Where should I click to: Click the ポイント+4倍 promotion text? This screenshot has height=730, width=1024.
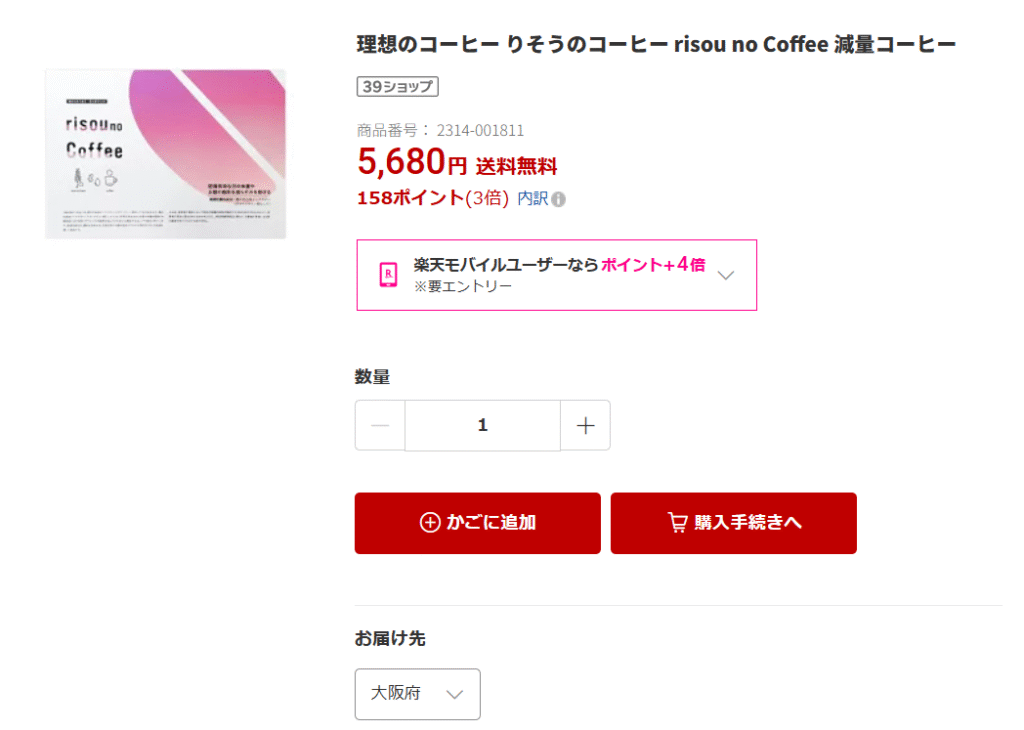(653, 265)
